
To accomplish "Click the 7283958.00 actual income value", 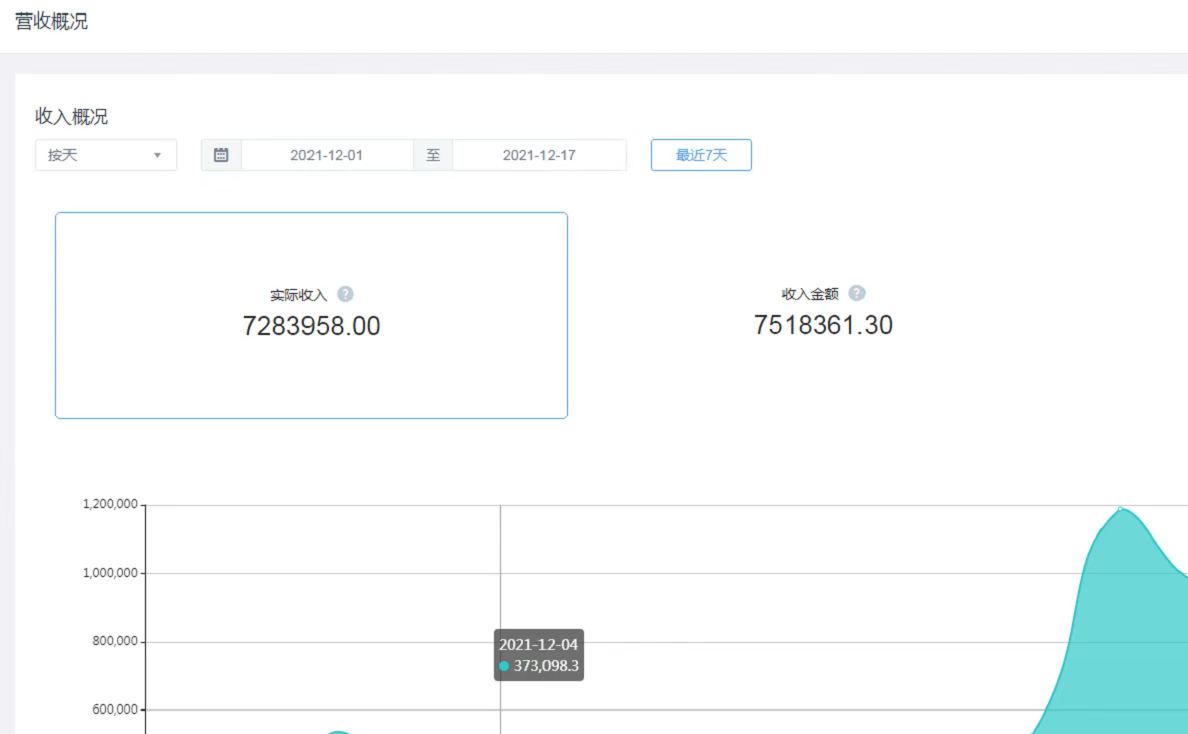I will pyautogui.click(x=311, y=326).
